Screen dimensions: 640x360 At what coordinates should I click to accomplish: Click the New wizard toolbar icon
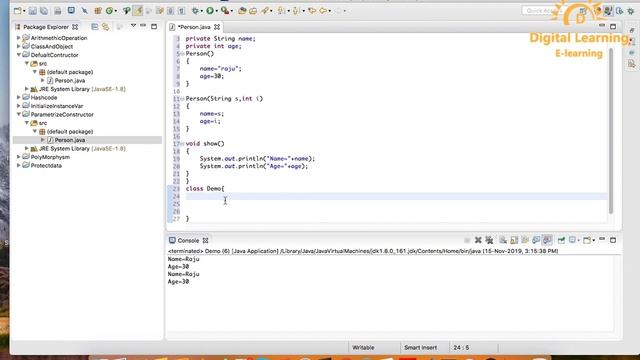(x=18, y=11)
